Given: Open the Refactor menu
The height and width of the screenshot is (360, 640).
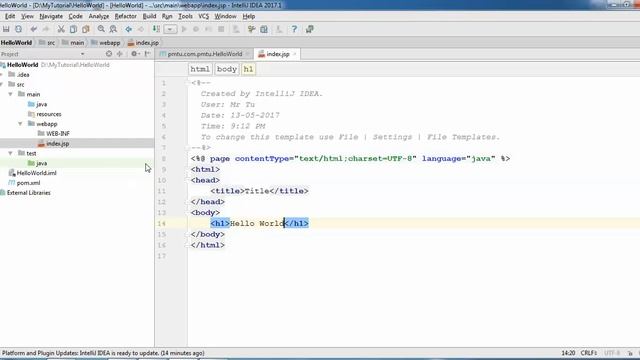Looking at the screenshot, I should coord(125,16).
